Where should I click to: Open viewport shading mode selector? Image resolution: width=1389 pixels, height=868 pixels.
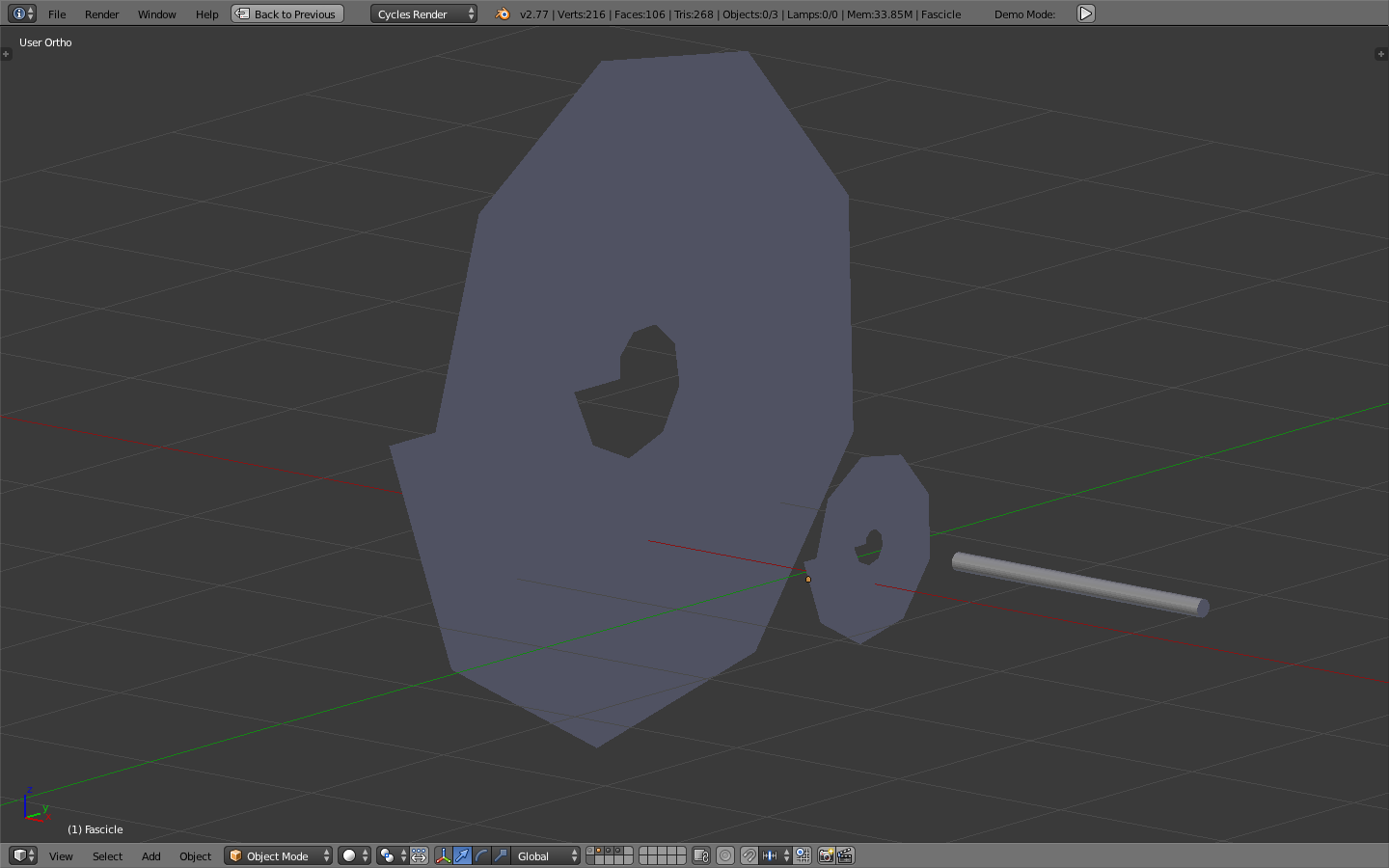(354, 855)
